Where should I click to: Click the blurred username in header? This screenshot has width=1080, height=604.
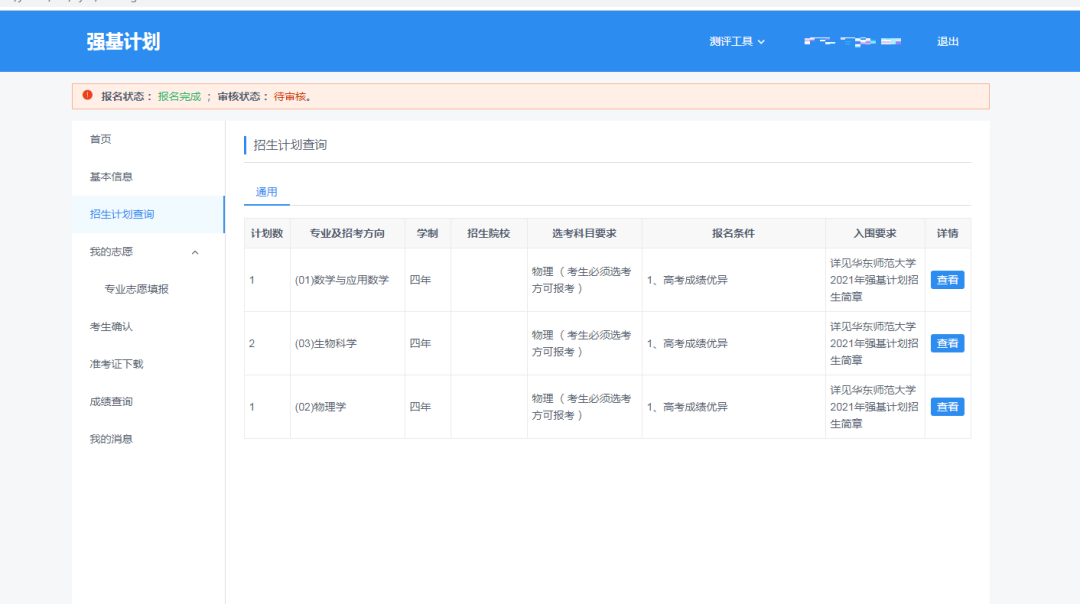click(852, 42)
